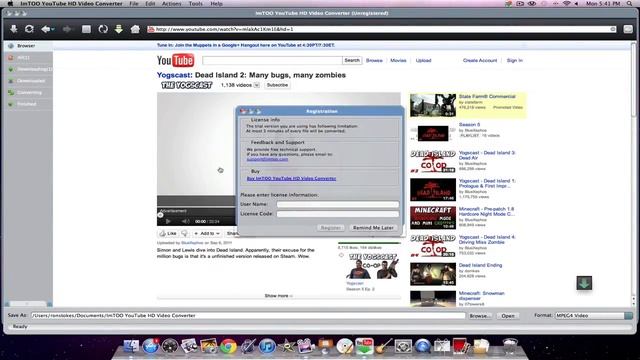Open the Buy ImTOO YouTube HD Video Converter link
The image size is (640, 360).
coord(291,178)
